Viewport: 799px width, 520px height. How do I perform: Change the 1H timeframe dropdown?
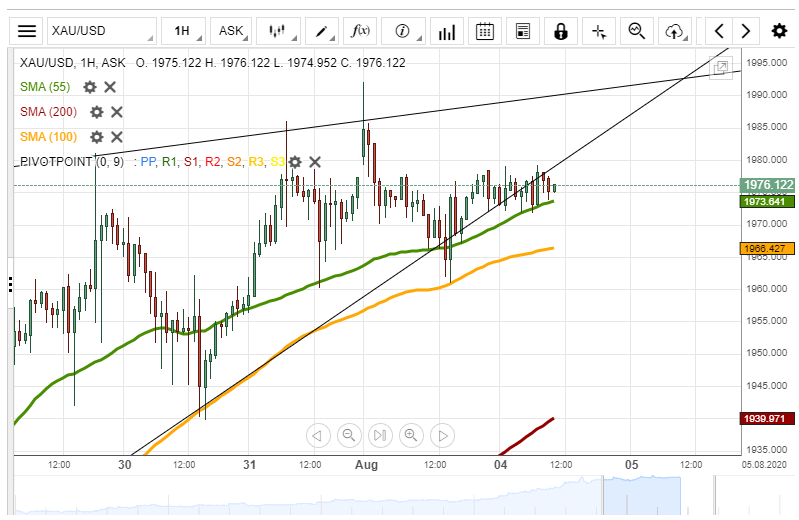[183, 31]
